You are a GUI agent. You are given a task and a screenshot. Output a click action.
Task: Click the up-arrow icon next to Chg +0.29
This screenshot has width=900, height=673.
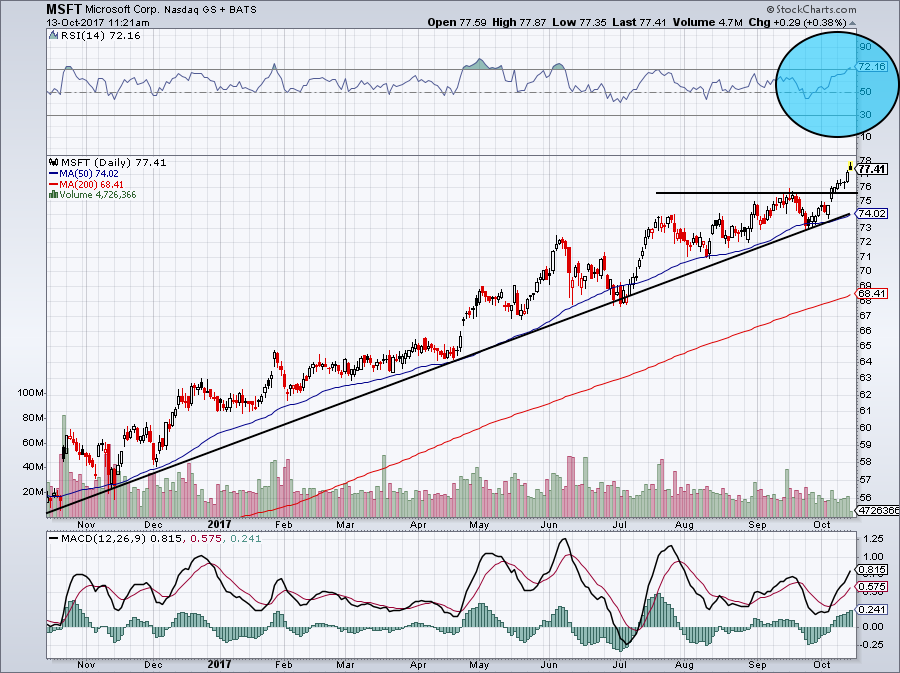852,23
